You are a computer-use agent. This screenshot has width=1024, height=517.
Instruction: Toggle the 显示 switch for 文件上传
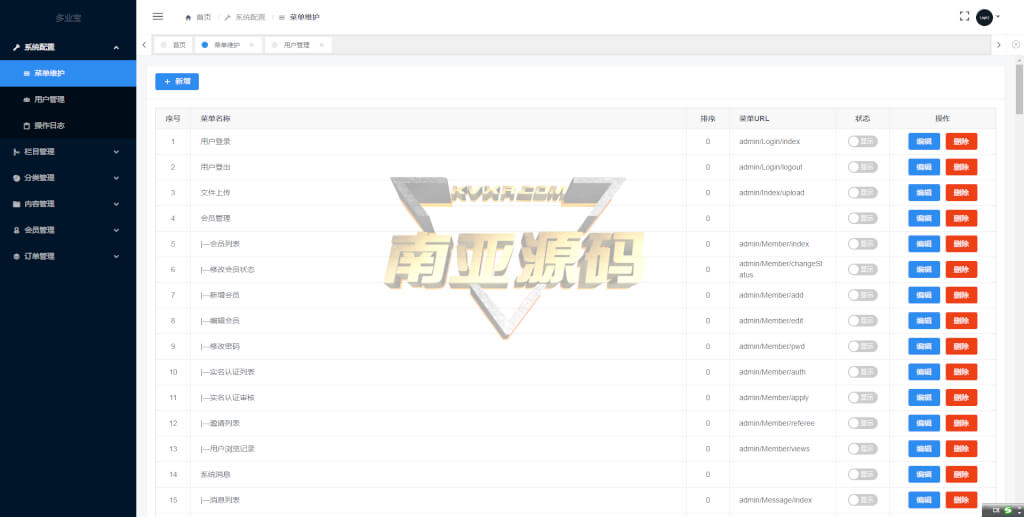[862, 193]
